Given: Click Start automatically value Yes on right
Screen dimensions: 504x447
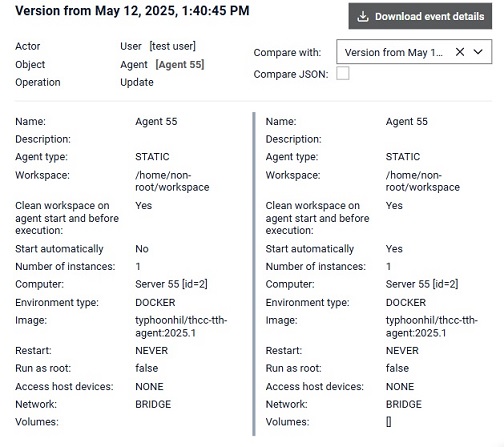Looking at the screenshot, I should [394, 249].
